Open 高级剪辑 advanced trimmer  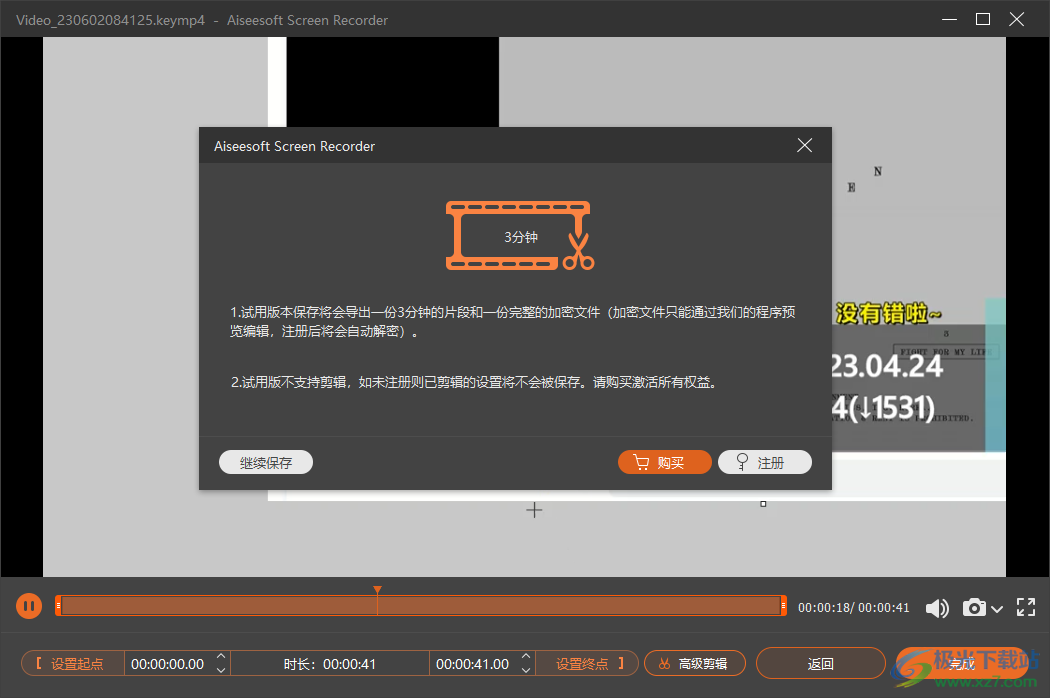pyautogui.click(x=694, y=664)
